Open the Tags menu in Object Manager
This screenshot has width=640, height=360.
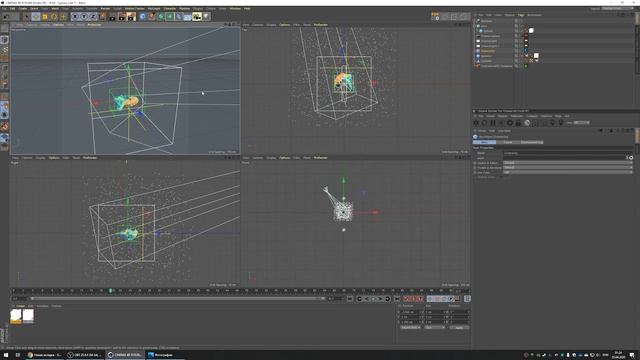pyautogui.click(x=521, y=15)
